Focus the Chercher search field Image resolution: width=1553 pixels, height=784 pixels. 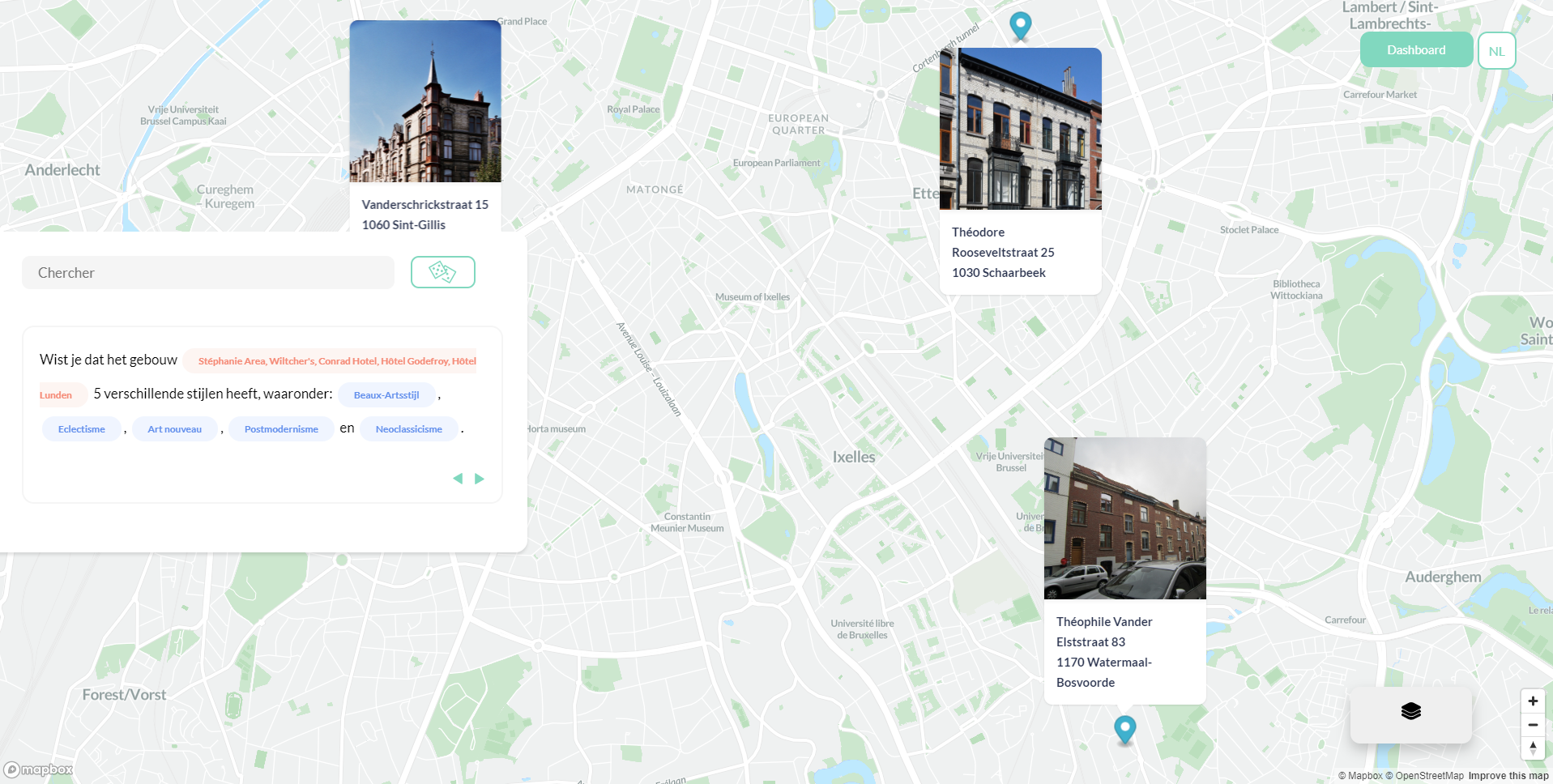[x=208, y=273]
